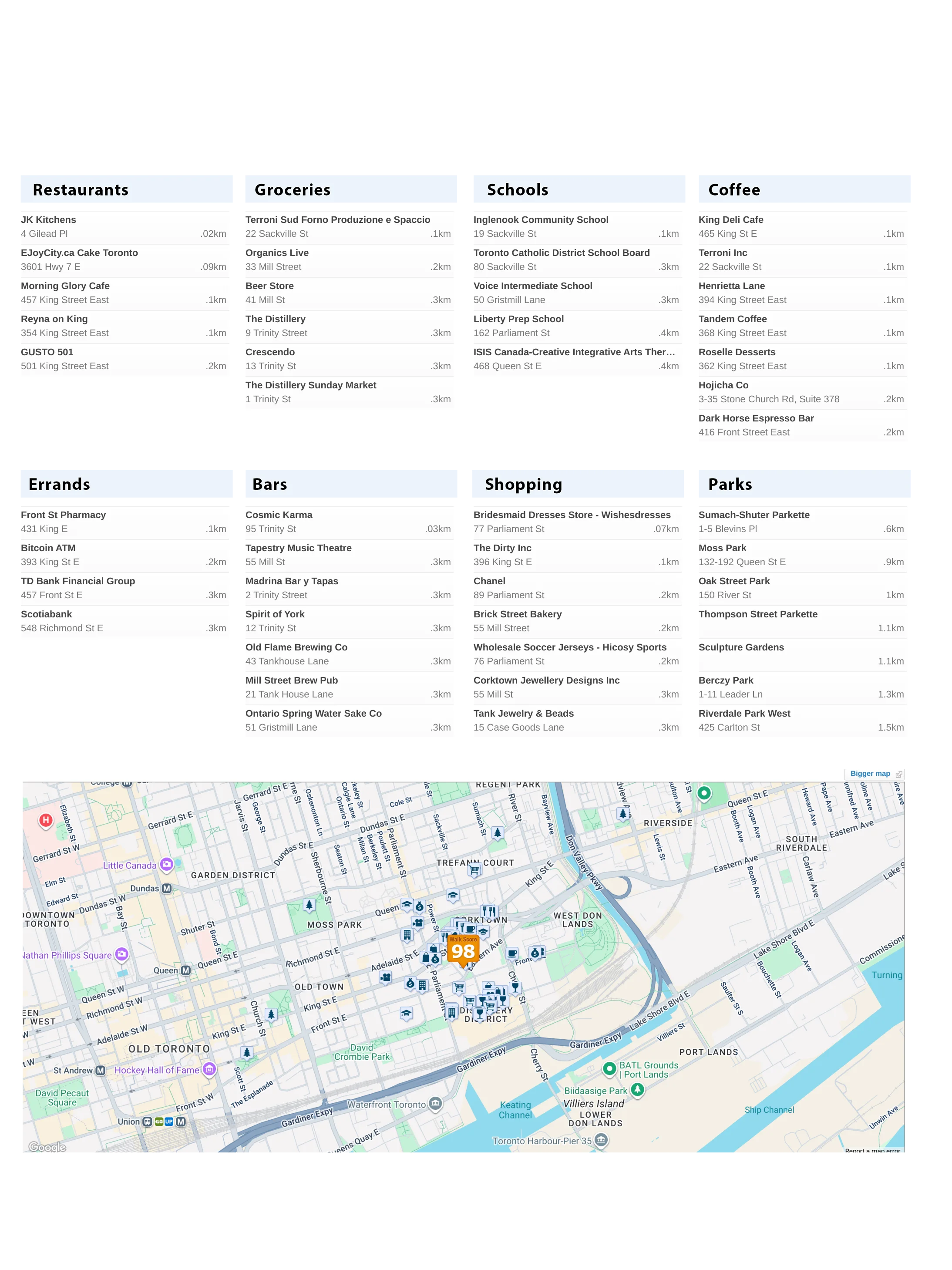Click the green pin near Queen St E

pyautogui.click(x=704, y=793)
